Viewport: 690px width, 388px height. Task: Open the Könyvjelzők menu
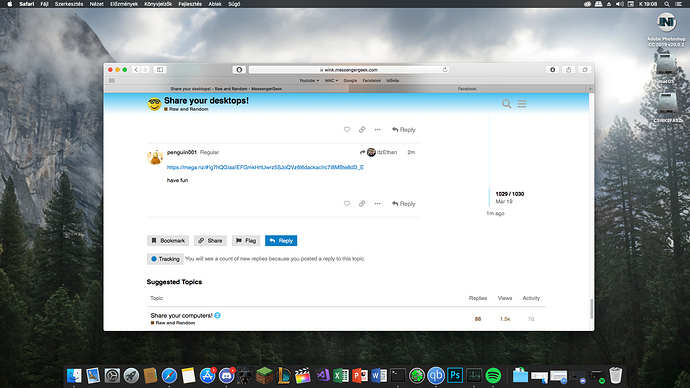[158, 4]
